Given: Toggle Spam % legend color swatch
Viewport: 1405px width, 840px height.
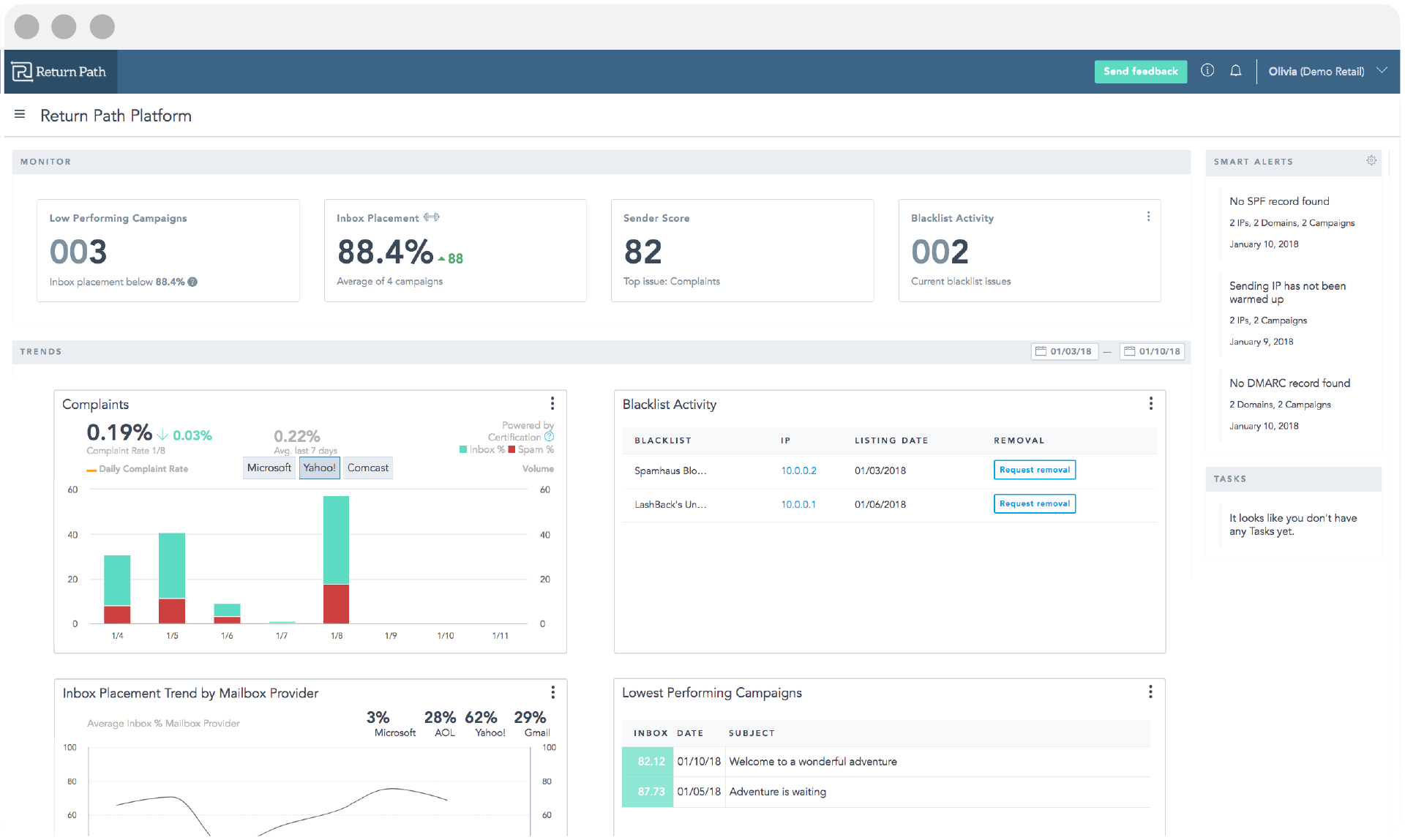Looking at the screenshot, I should (x=512, y=449).
